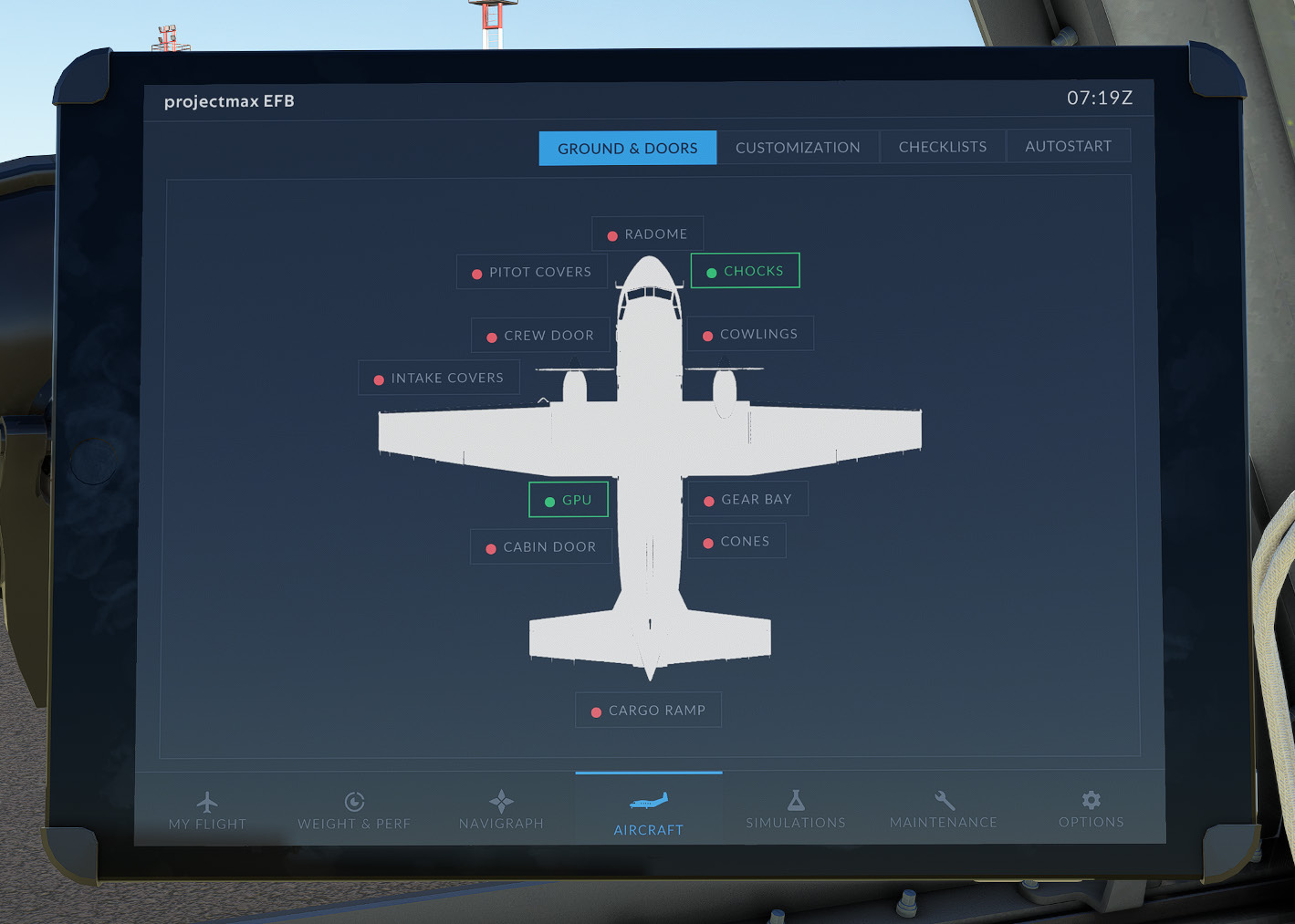1295x924 pixels.
Task: Switch to the Autostart tab
Action: click(1069, 145)
